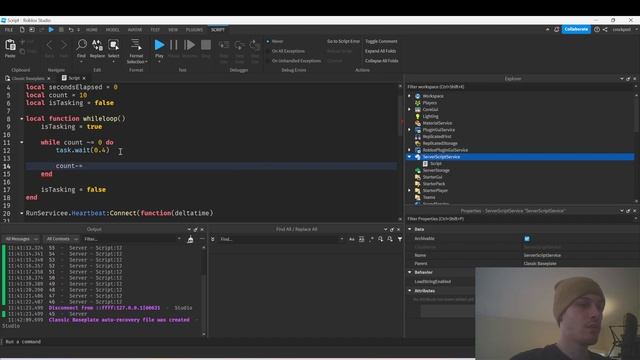Click Toggle Comment action
This screenshot has width=640, height=360.
[381, 41]
